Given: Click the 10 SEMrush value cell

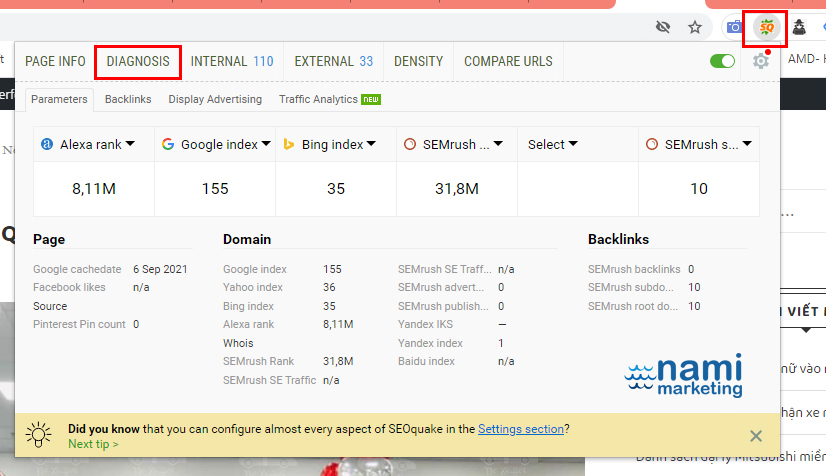Looking at the screenshot, I should pos(699,189).
